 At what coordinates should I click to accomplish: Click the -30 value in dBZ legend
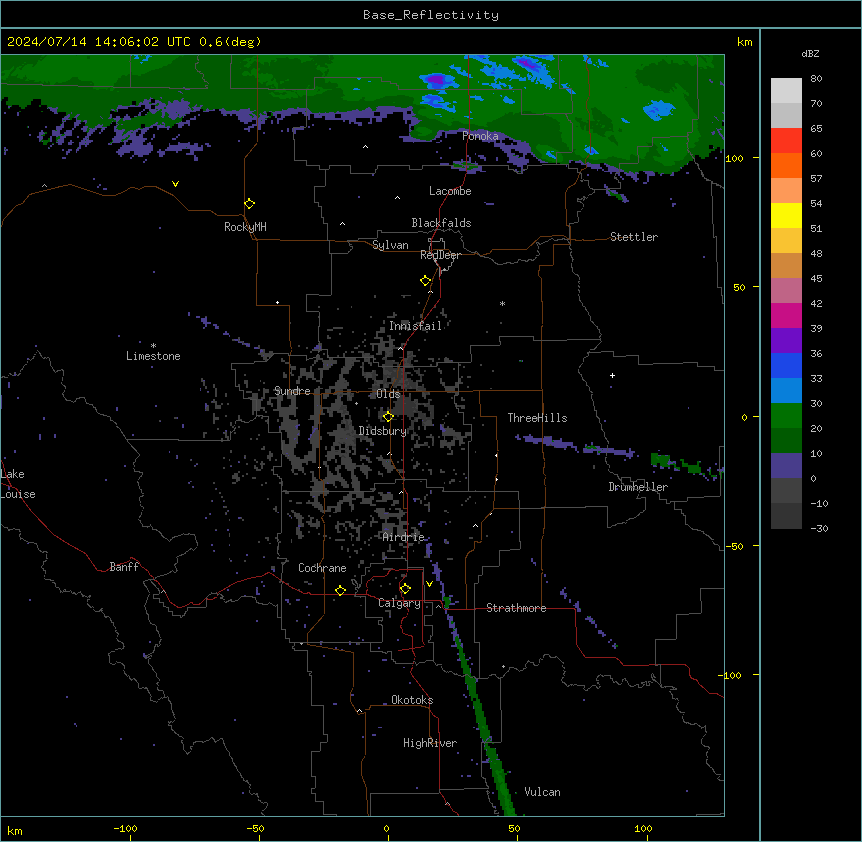(820, 528)
